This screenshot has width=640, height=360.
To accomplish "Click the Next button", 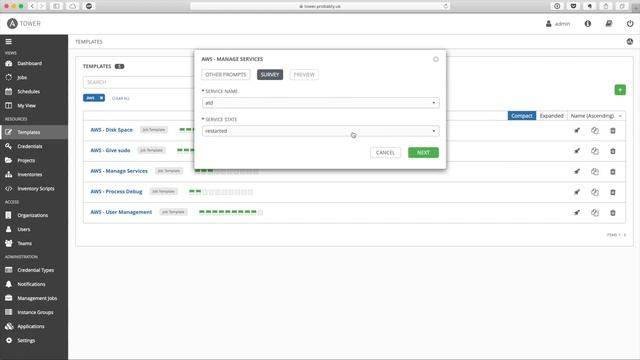I will tap(423, 153).
